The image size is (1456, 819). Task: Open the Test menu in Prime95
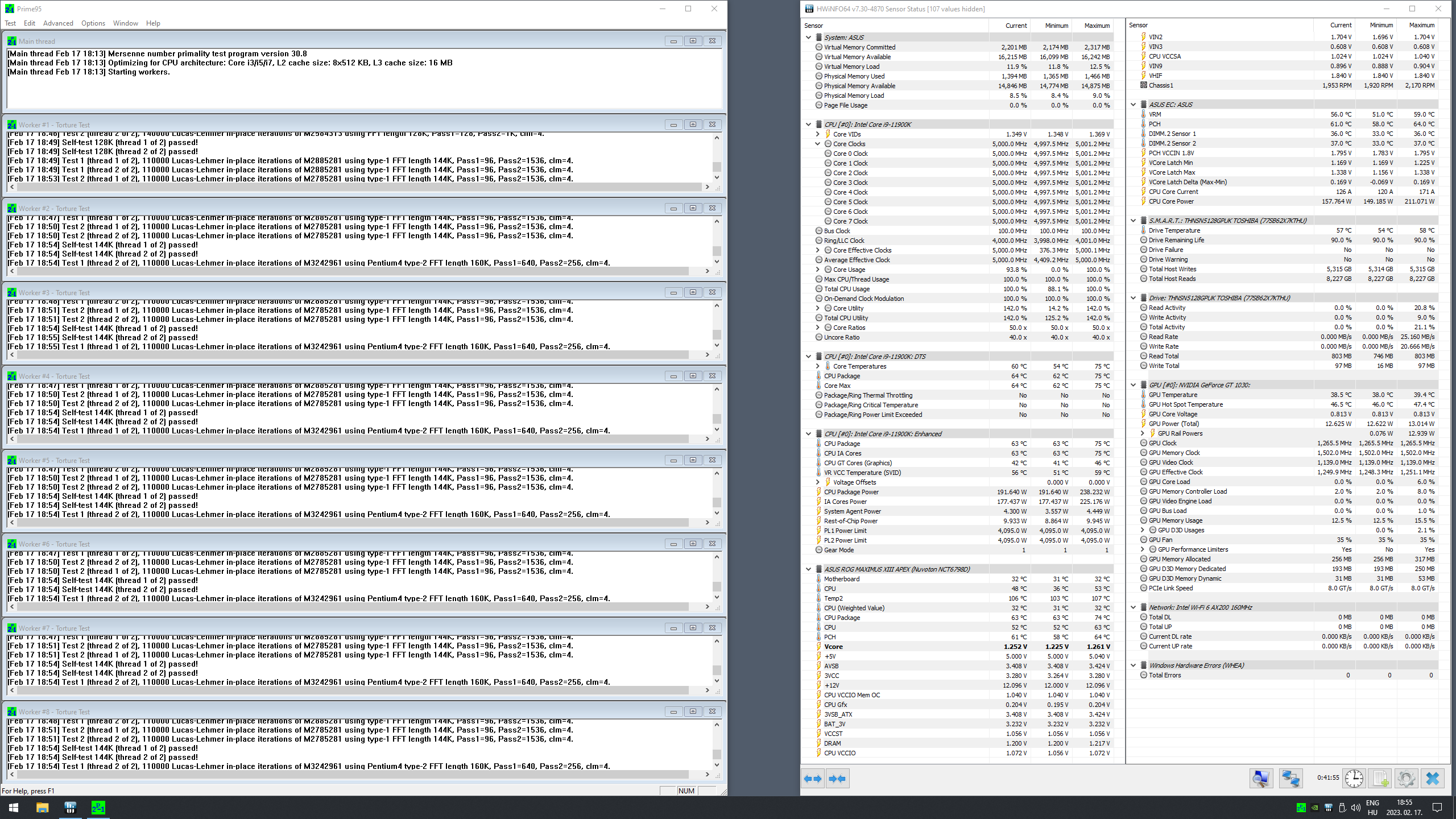(10, 23)
